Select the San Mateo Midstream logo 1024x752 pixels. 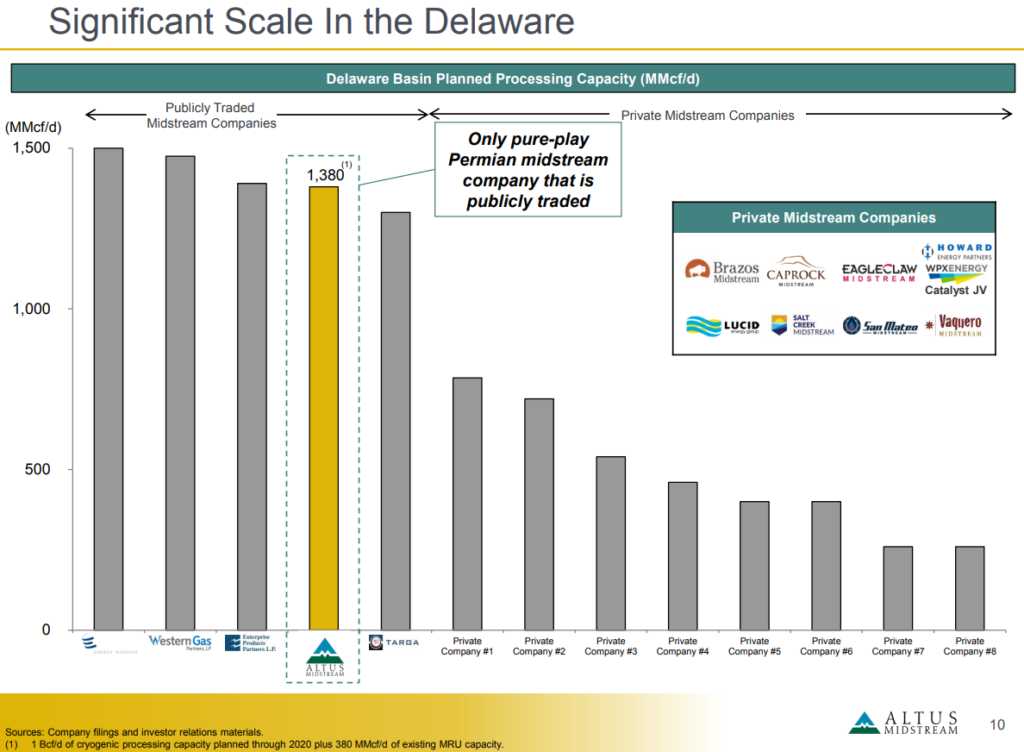point(879,326)
